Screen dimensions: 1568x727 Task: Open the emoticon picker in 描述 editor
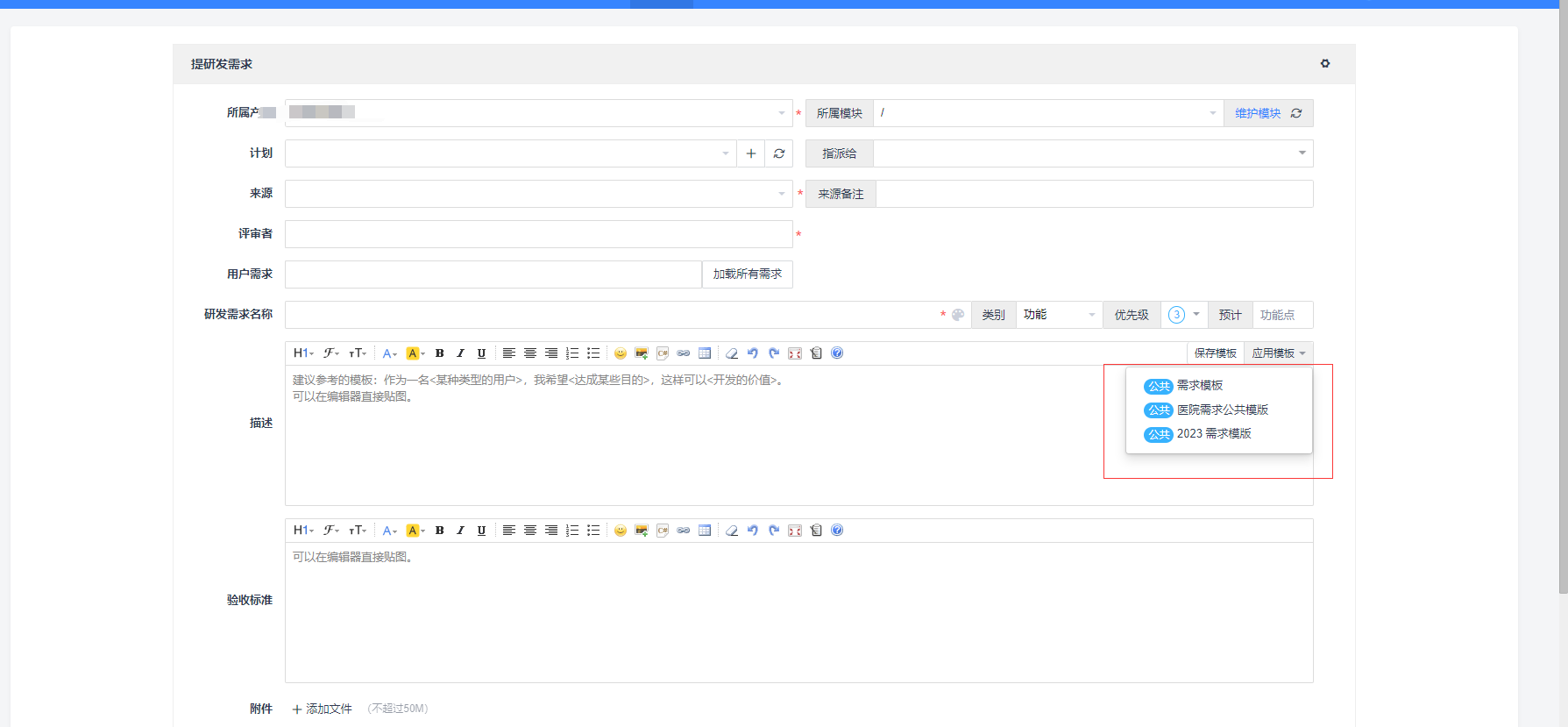[621, 353]
